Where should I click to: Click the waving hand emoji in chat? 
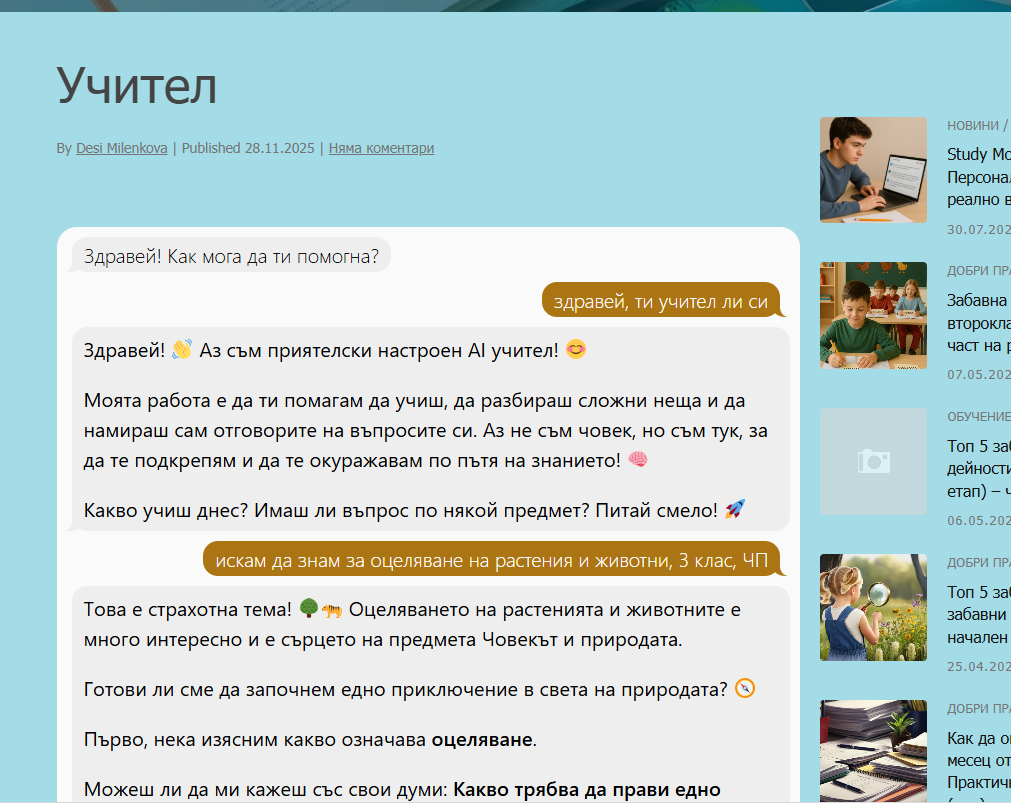(x=182, y=350)
